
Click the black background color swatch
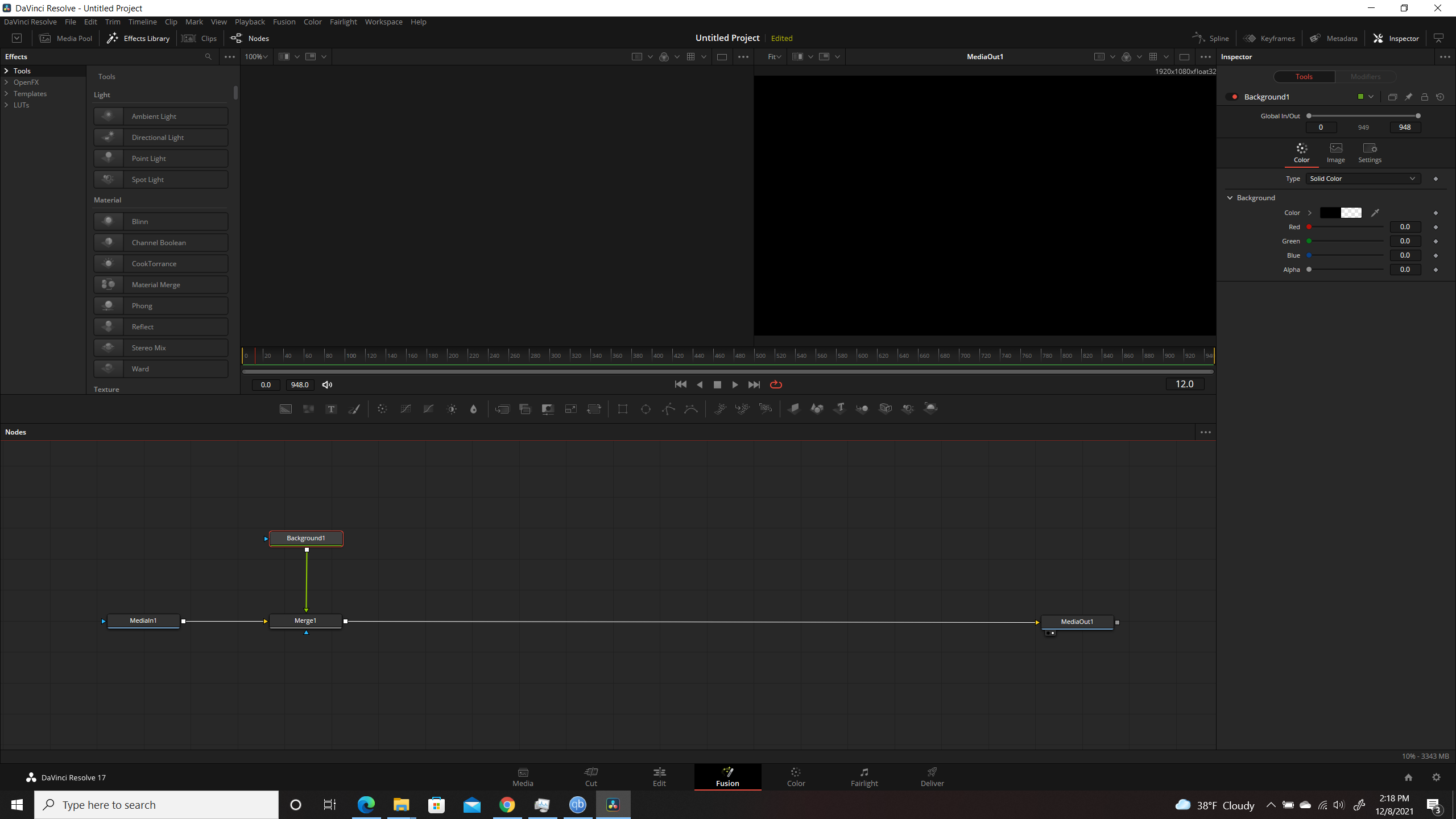coord(1330,213)
